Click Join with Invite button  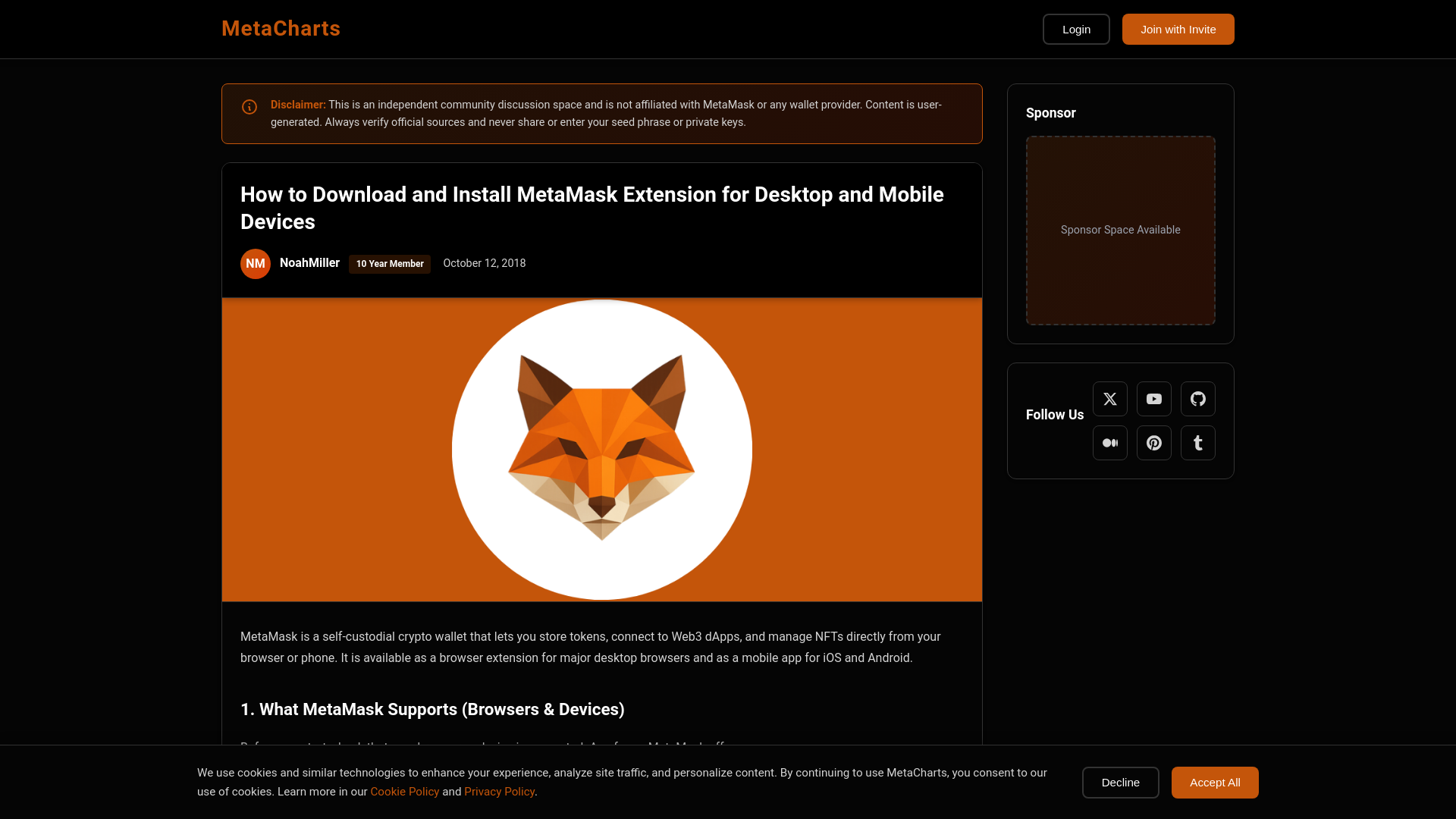tap(1178, 30)
